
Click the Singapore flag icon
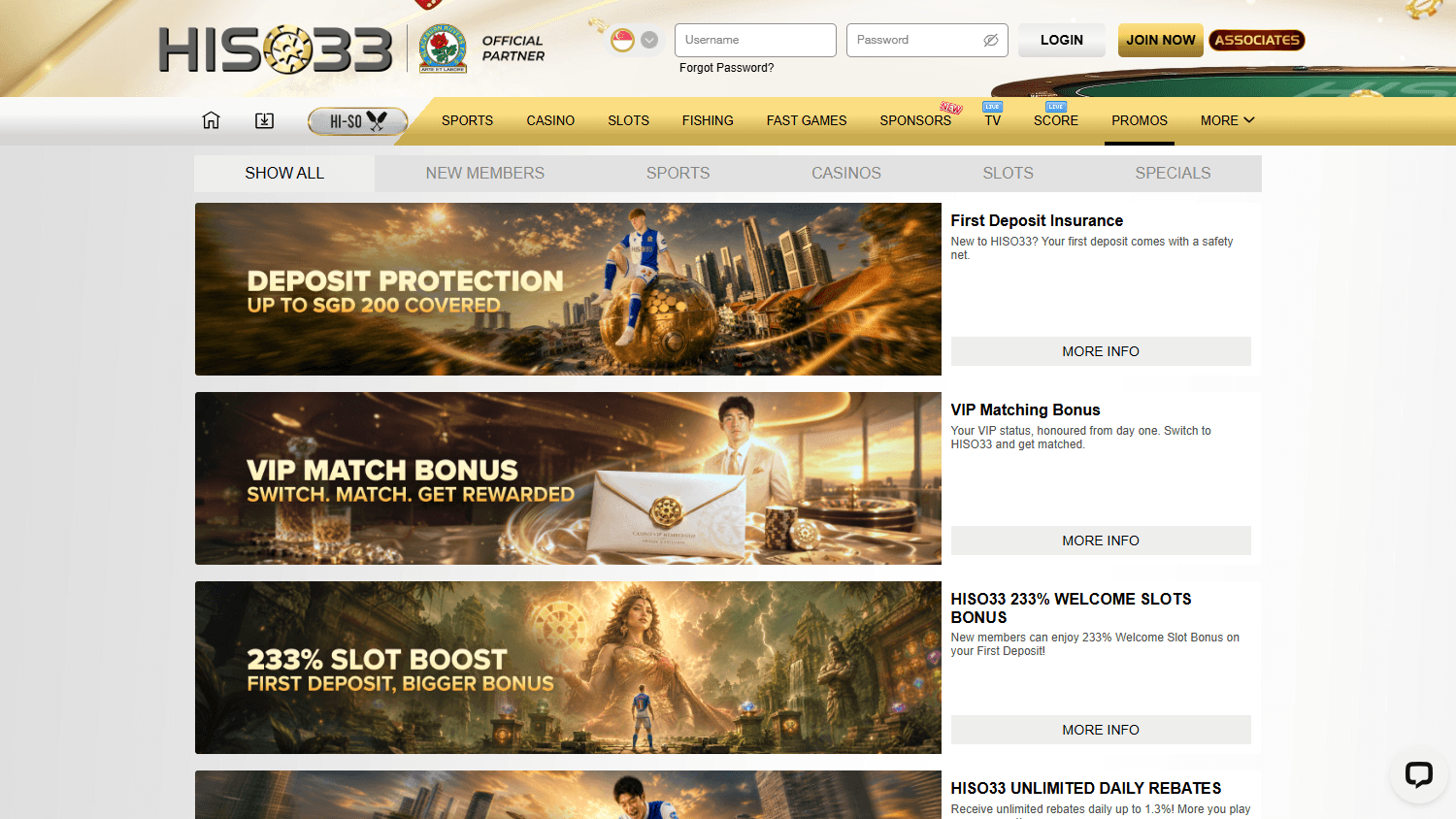622,40
